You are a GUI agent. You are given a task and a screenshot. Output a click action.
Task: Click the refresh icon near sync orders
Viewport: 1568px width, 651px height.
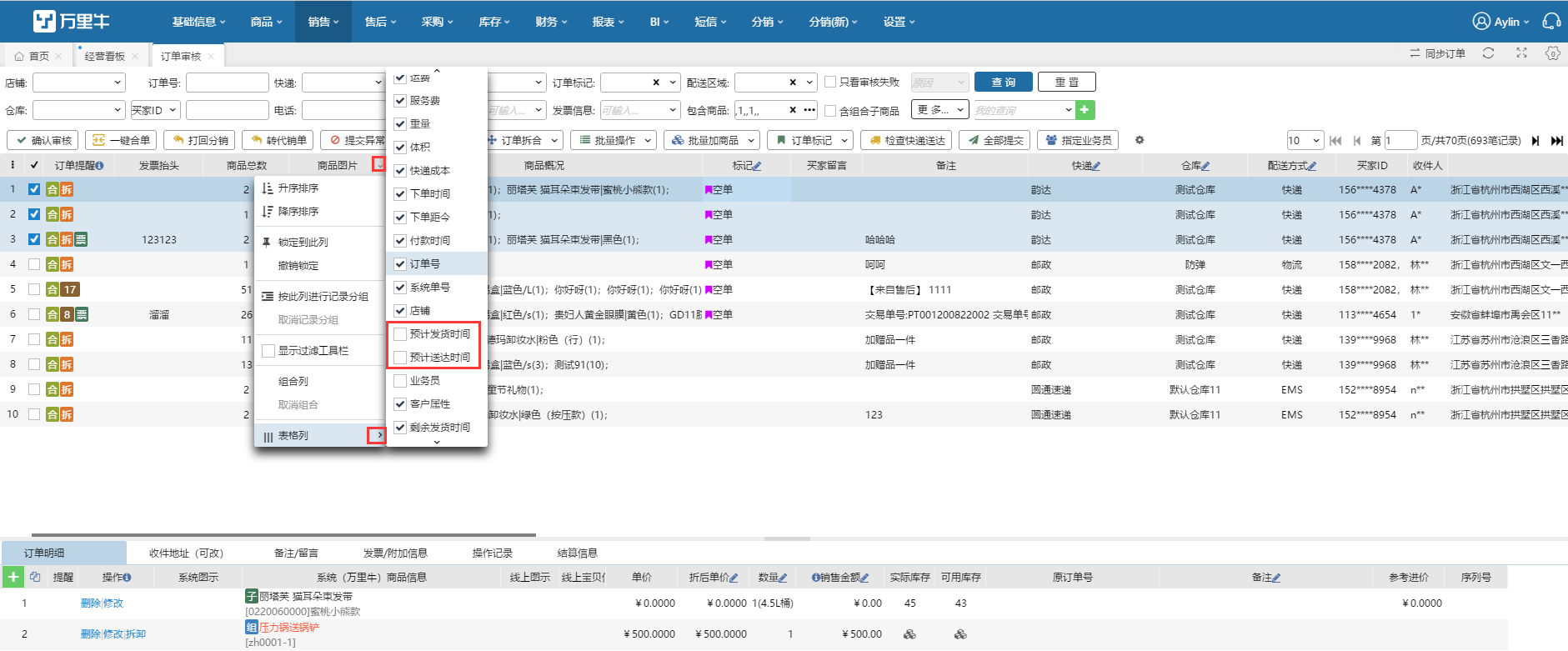point(1488,53)
